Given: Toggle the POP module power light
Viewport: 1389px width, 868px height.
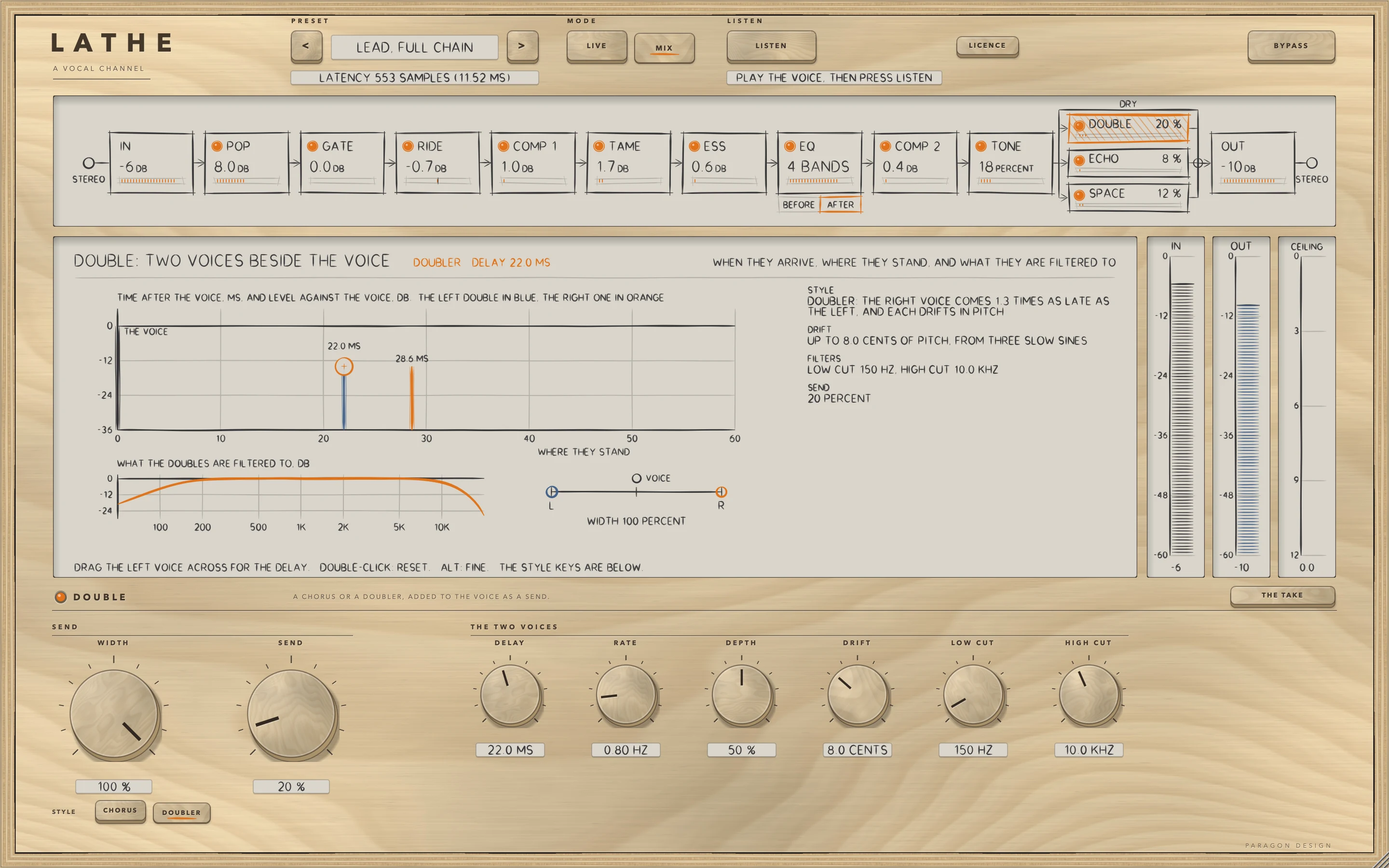Looking at the screenshot, I should (217, 147).
